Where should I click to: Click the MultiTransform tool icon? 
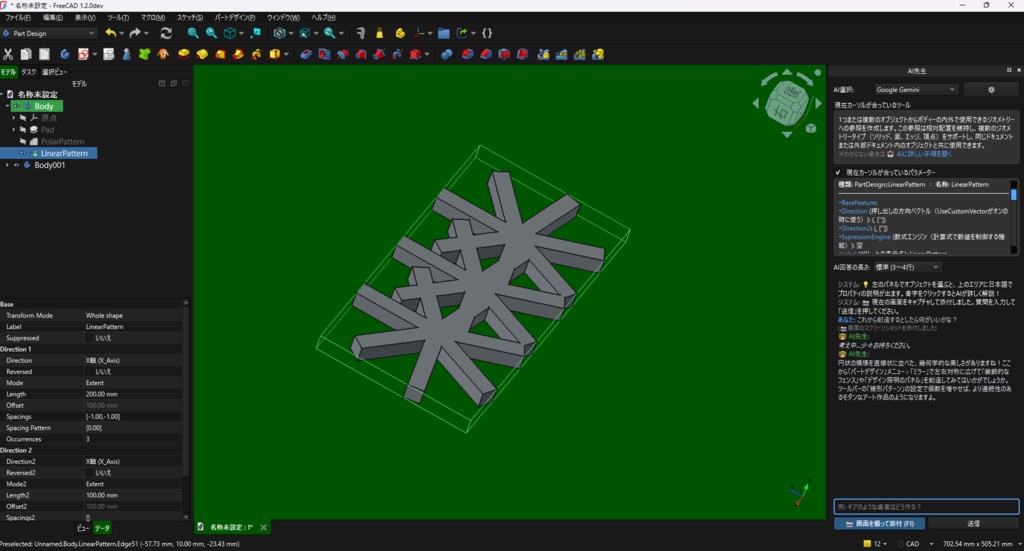click(598, 54)
